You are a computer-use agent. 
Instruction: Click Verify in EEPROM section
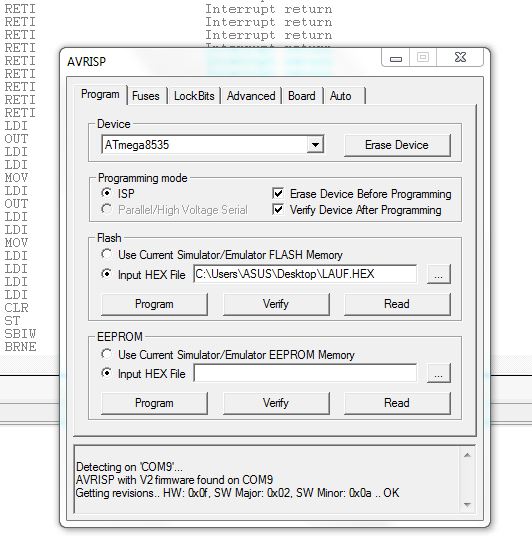(x=276, y=403)
